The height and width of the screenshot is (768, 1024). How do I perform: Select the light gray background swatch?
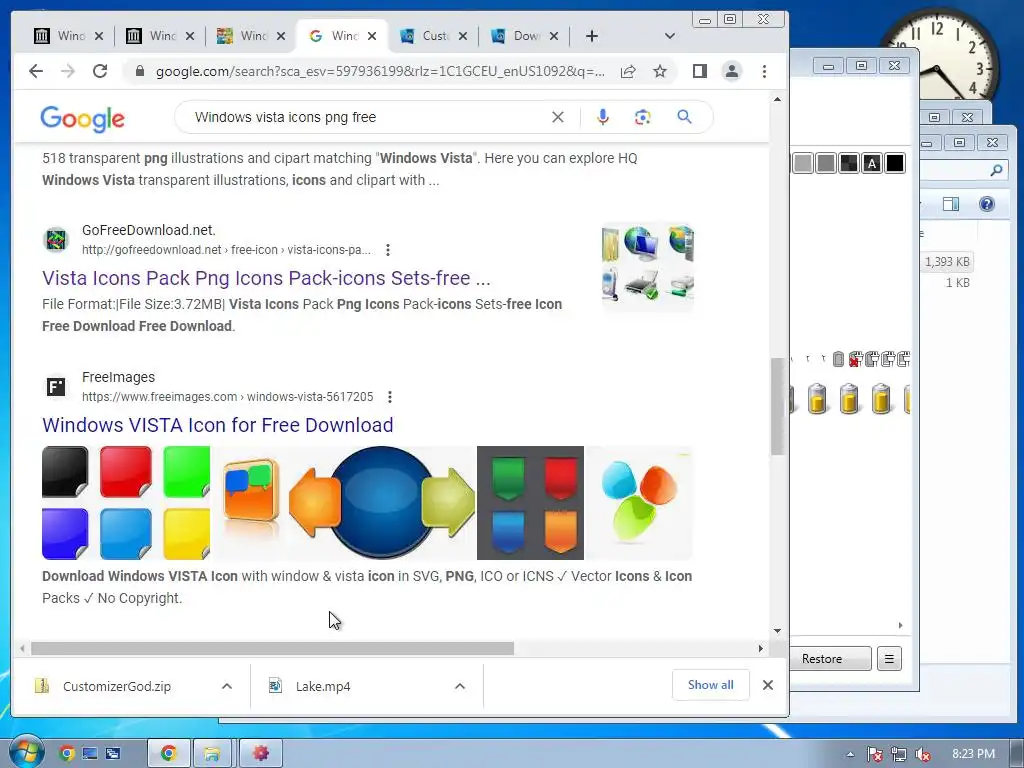[x=803, y=163]
